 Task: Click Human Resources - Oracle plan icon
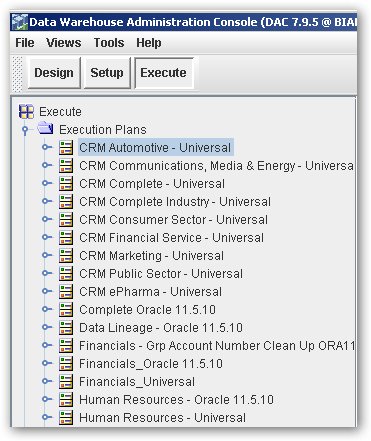pos(66,399)
